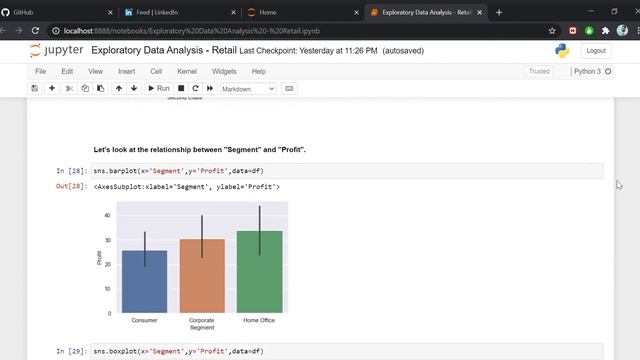640x360 pixels.
Task: Open the browser profile avatar
Action: click(x=622, y=31)
